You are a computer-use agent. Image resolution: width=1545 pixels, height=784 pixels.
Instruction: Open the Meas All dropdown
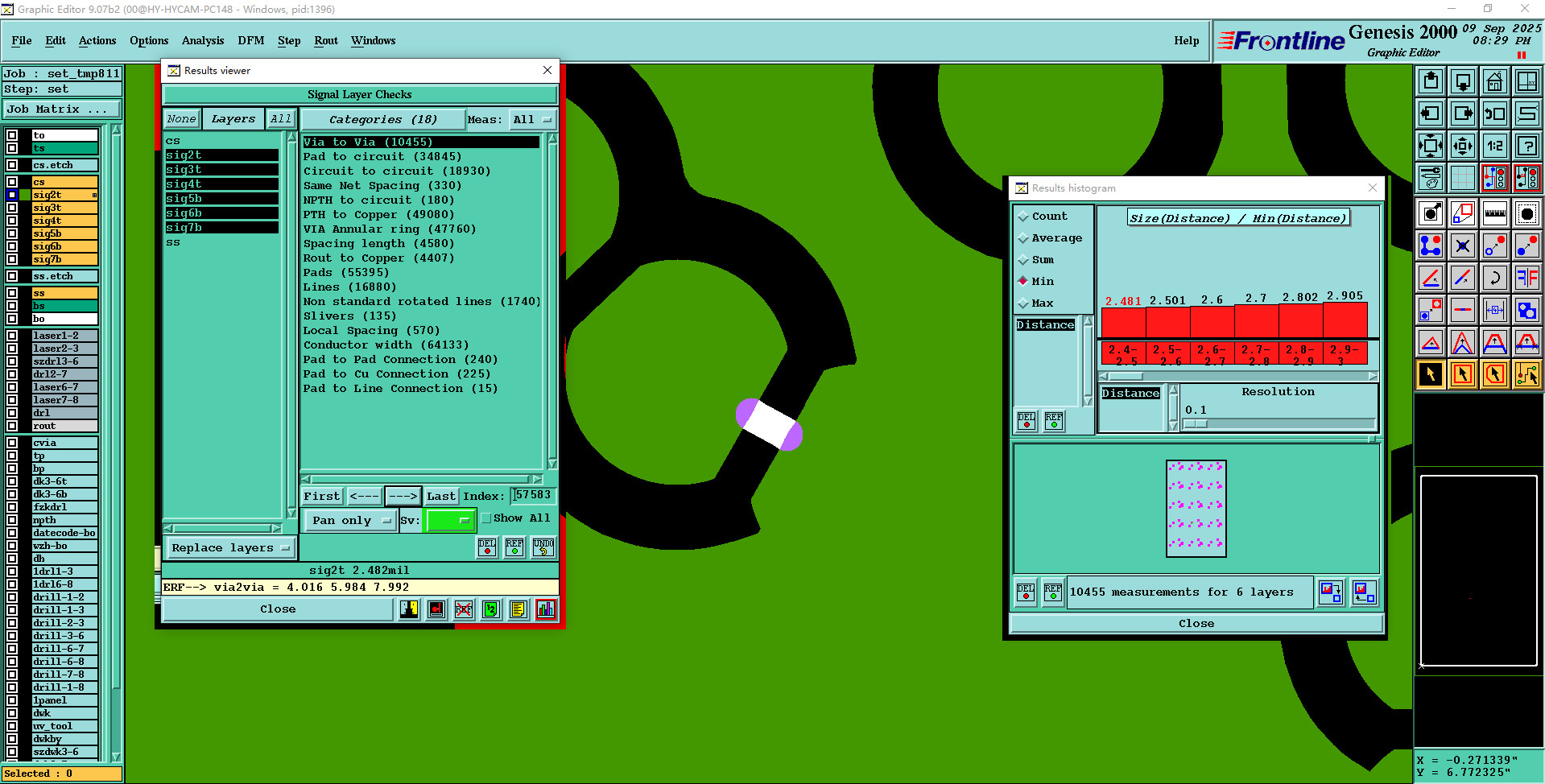532,119
